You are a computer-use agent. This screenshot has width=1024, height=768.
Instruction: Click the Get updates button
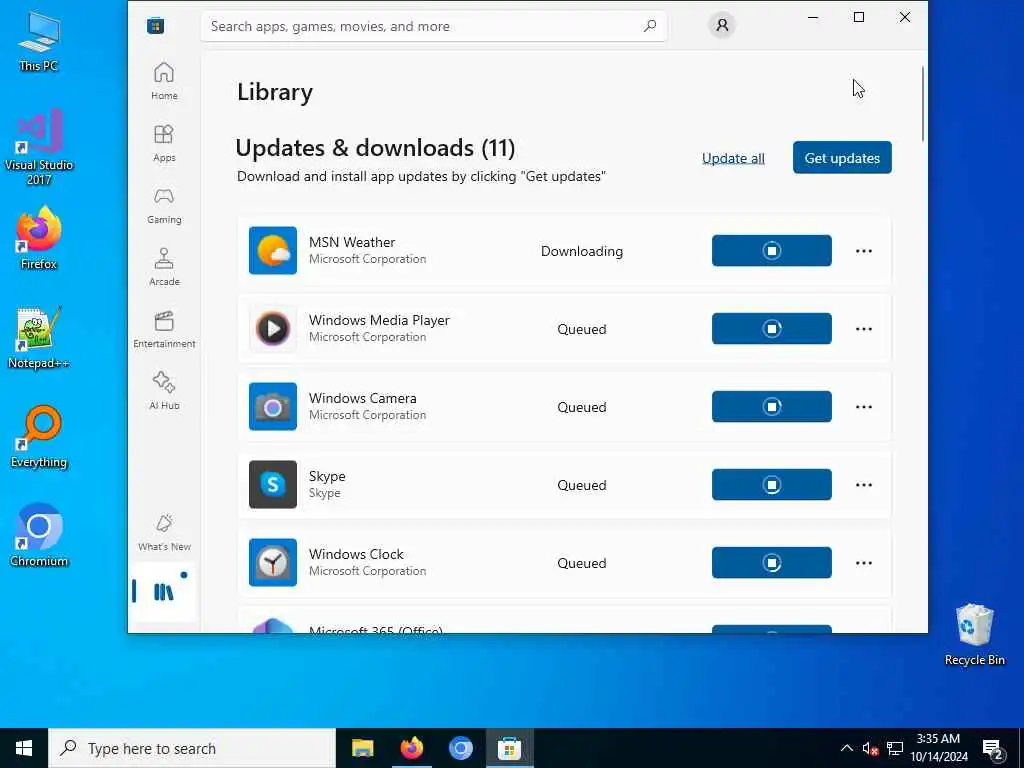click(x=842, y=157)
